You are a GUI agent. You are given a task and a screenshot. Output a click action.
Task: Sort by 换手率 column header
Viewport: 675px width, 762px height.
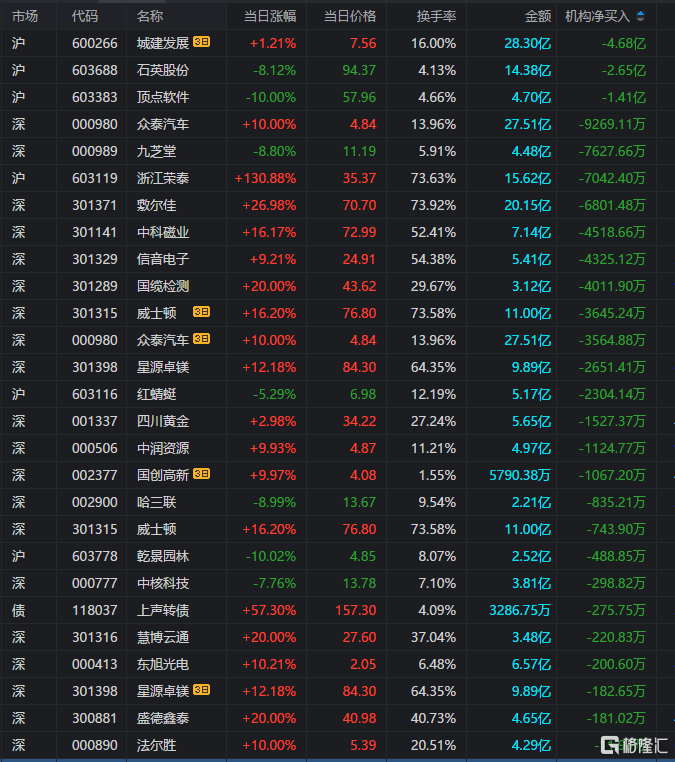(436, 17)
